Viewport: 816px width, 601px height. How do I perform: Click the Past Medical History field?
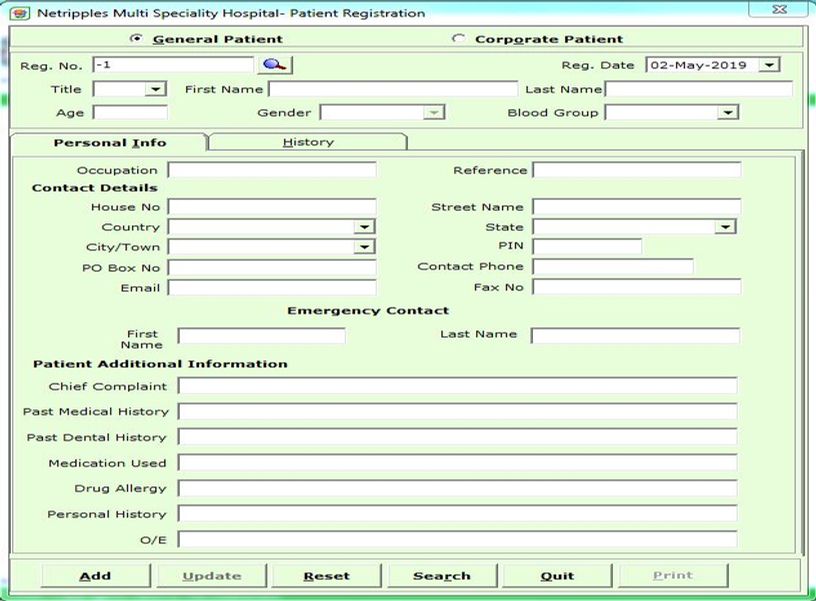click(457, 412)
